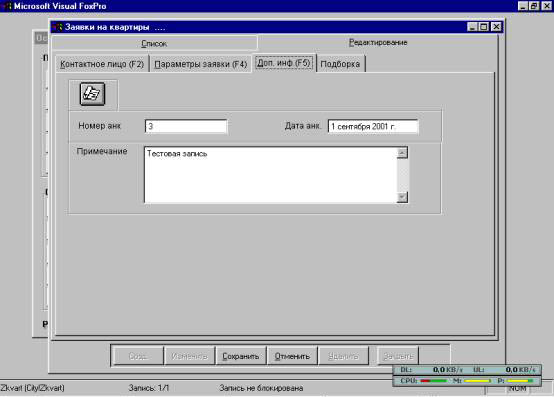Viewport: 554px width, 397px height.
Task: Click the Номер анк. input field
Action: tap(186, 126)
